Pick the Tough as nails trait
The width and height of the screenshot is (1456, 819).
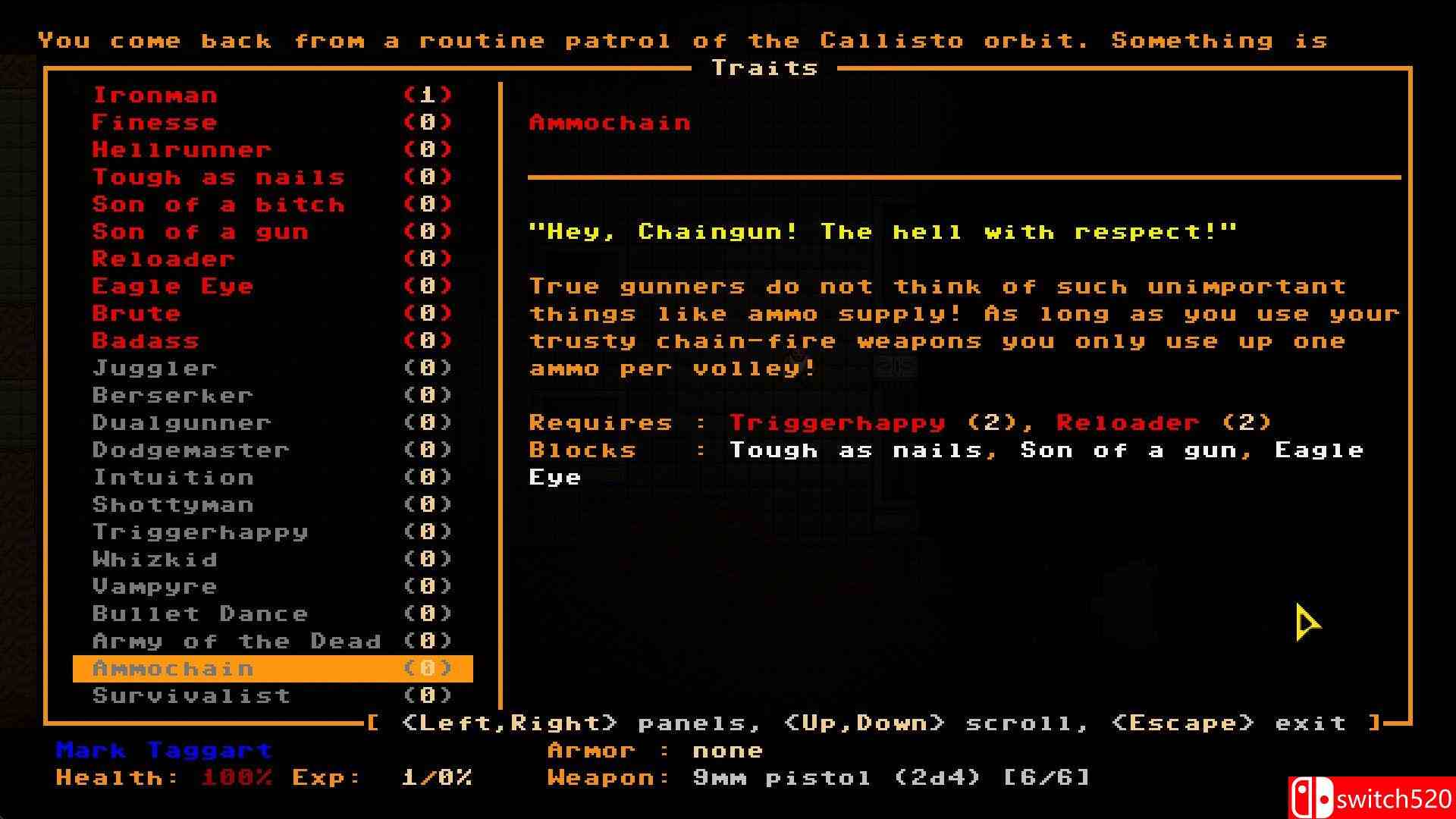[218, 177]
